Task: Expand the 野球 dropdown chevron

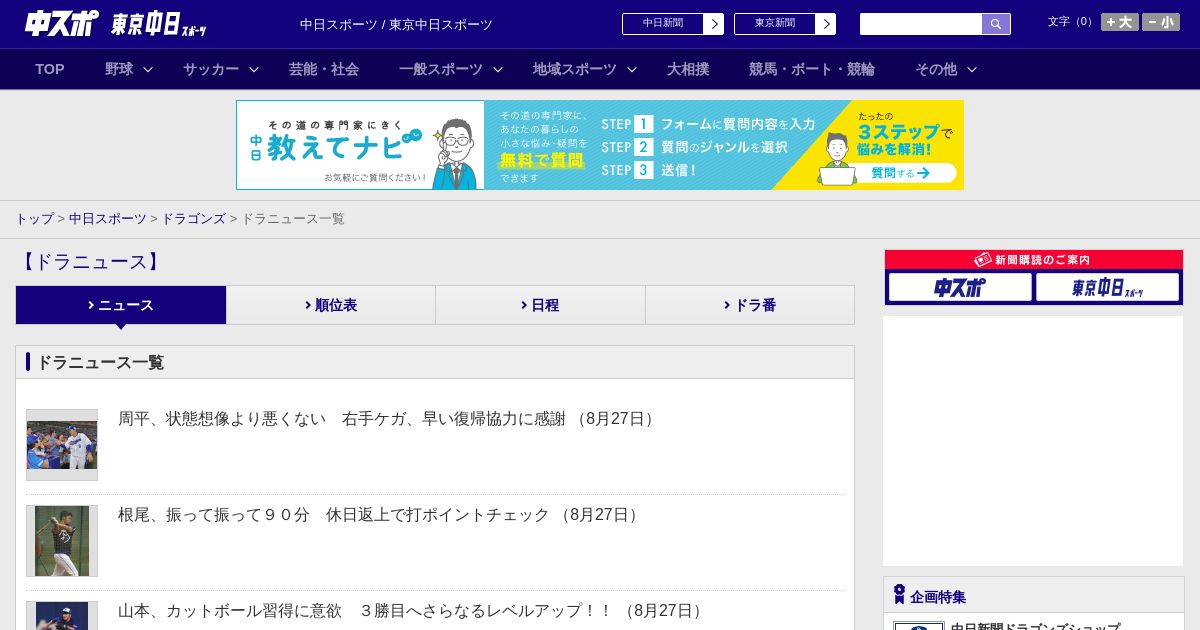Action: point(148,70)
